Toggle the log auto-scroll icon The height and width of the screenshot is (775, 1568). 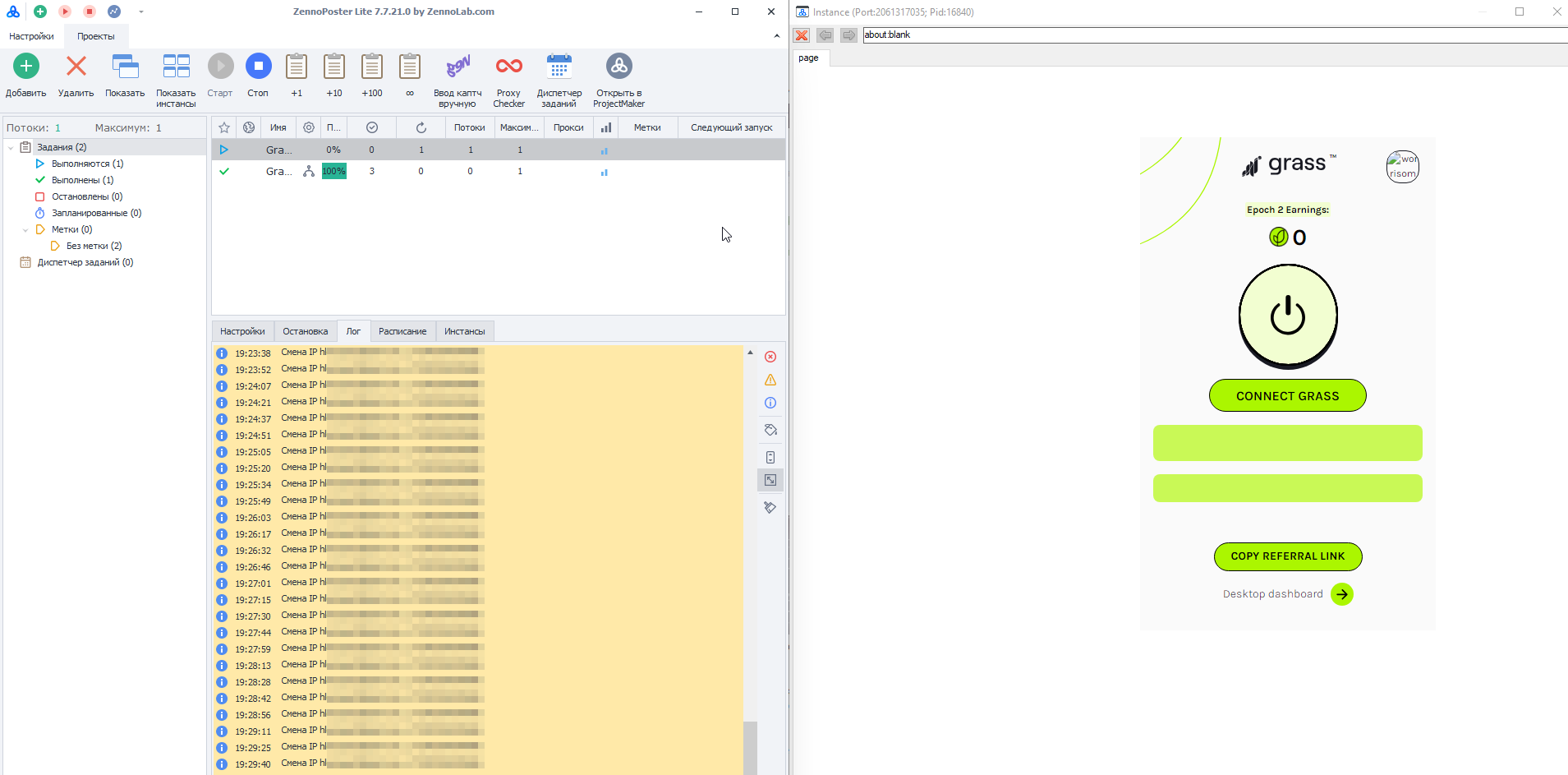coord(770,457)
